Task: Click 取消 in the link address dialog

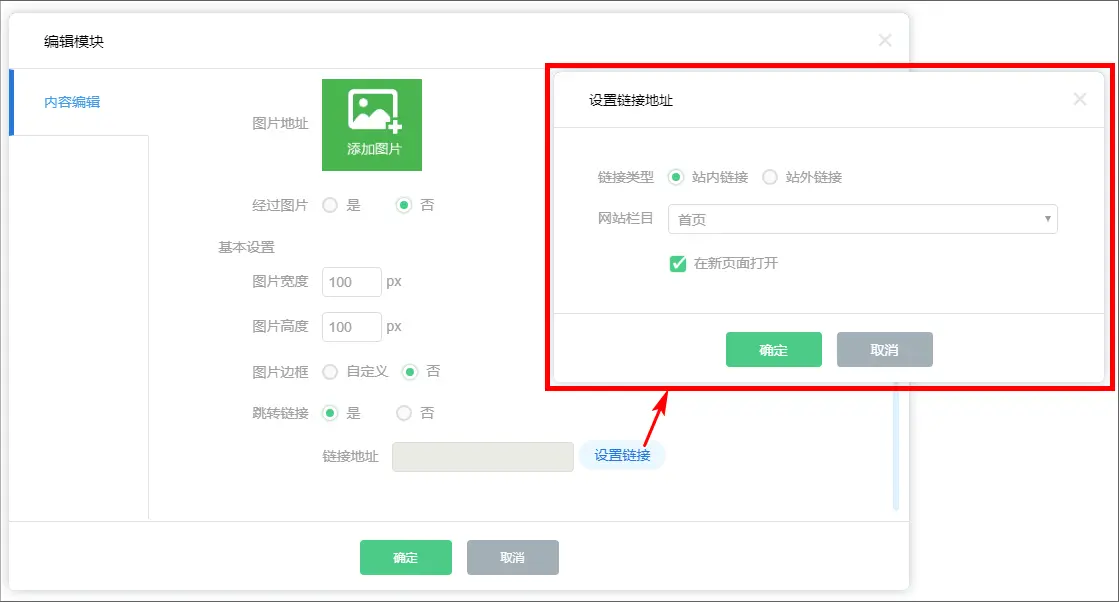Action: tap(884, 350)
